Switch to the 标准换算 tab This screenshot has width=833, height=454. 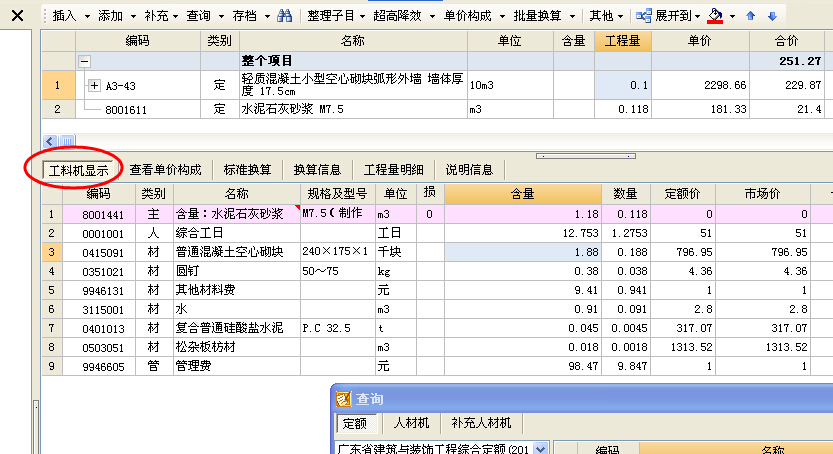coord(247,170)
